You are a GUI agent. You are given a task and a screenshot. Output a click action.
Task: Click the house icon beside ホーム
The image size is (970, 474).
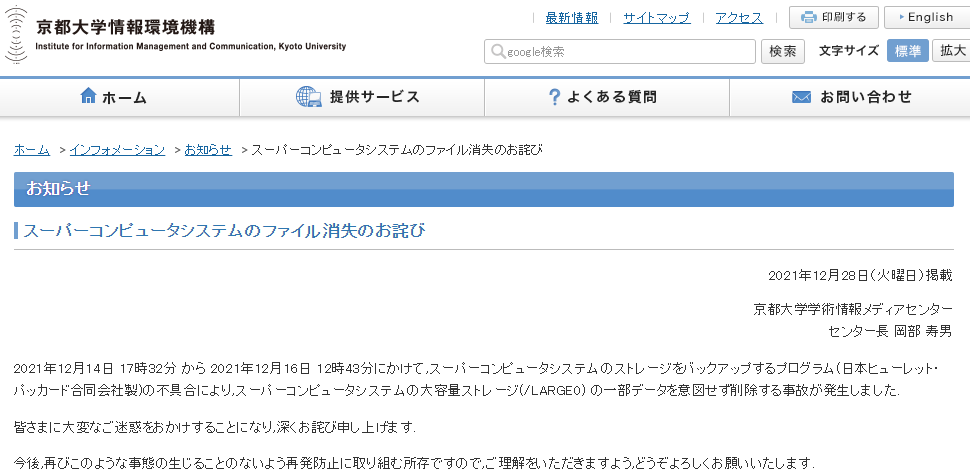click(x=88, y=96)
